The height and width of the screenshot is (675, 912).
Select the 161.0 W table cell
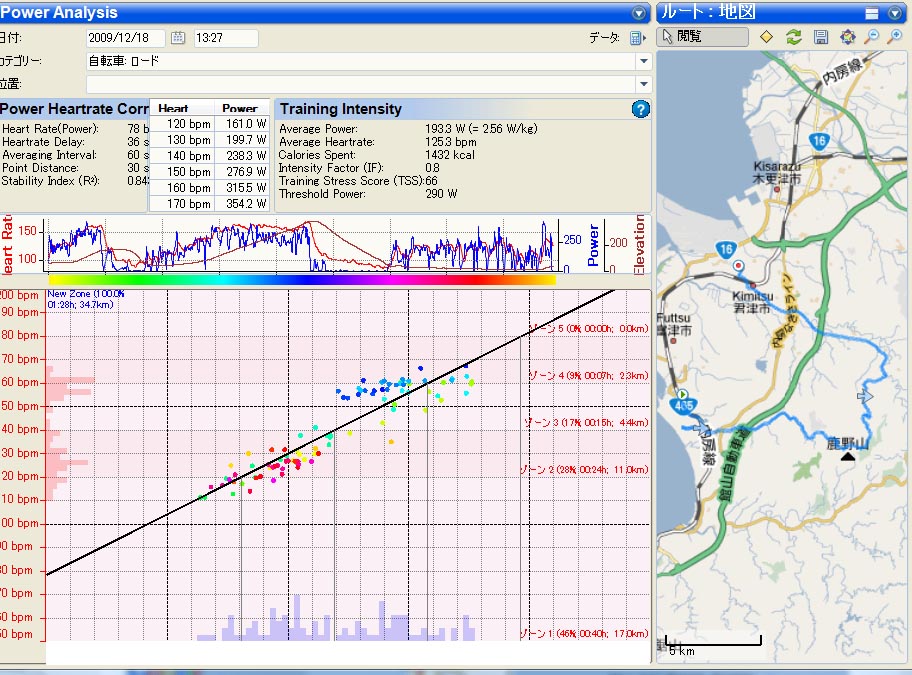(x=241, y=124)
